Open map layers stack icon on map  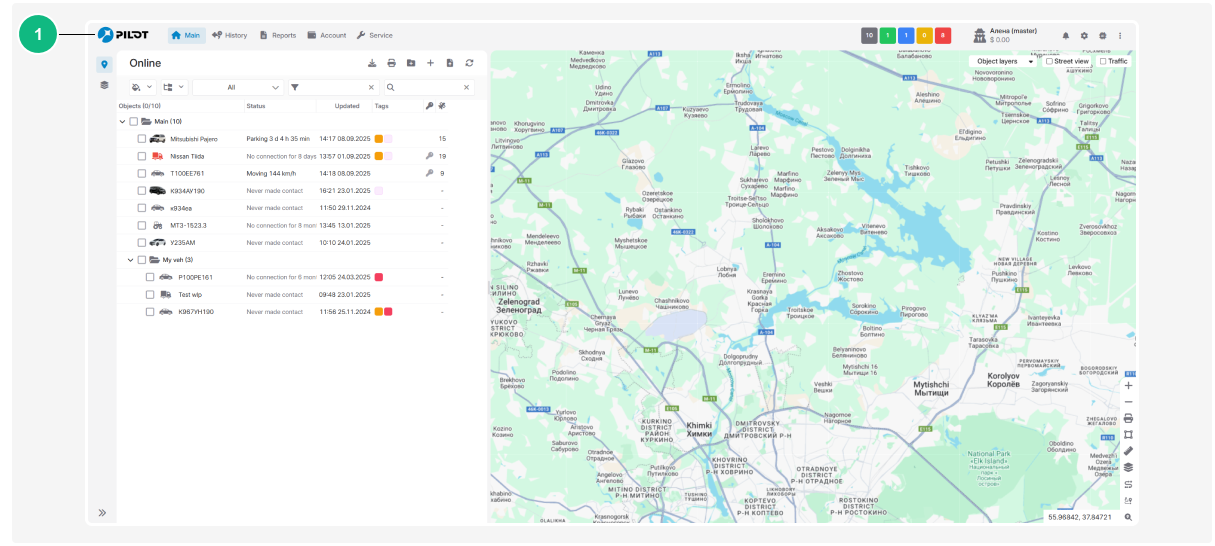click(x=1128, y=466)
